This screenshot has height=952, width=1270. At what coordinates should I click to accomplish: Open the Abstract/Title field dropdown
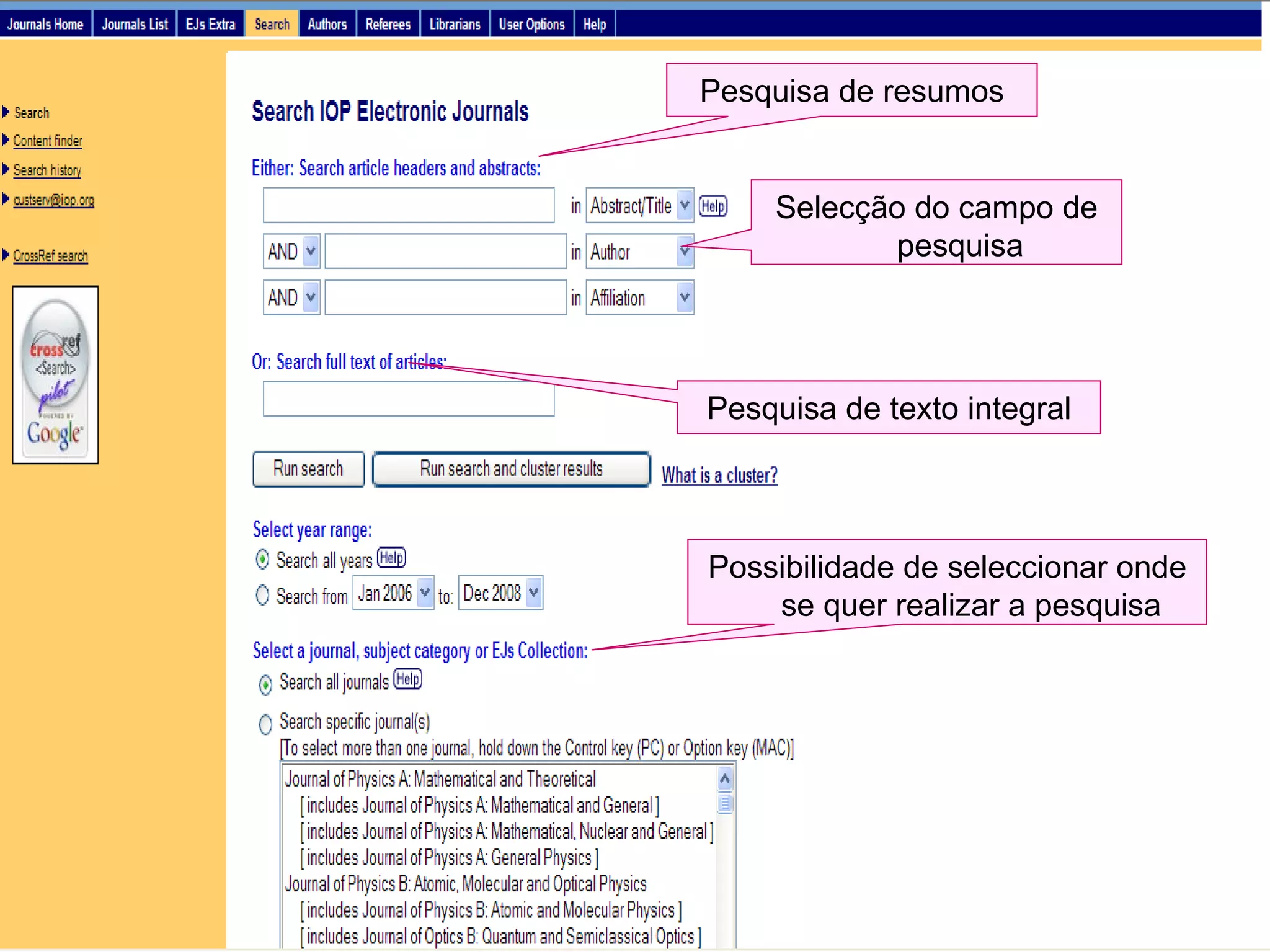point(640,205)
